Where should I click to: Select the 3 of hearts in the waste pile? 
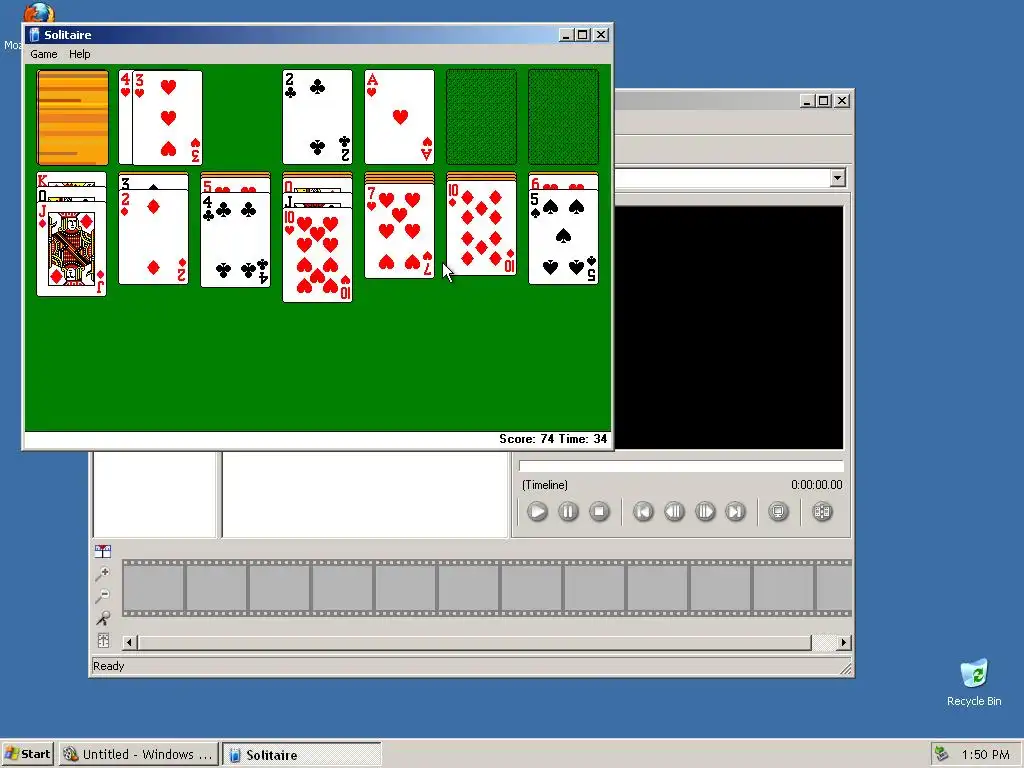click(x=168, y=118)
